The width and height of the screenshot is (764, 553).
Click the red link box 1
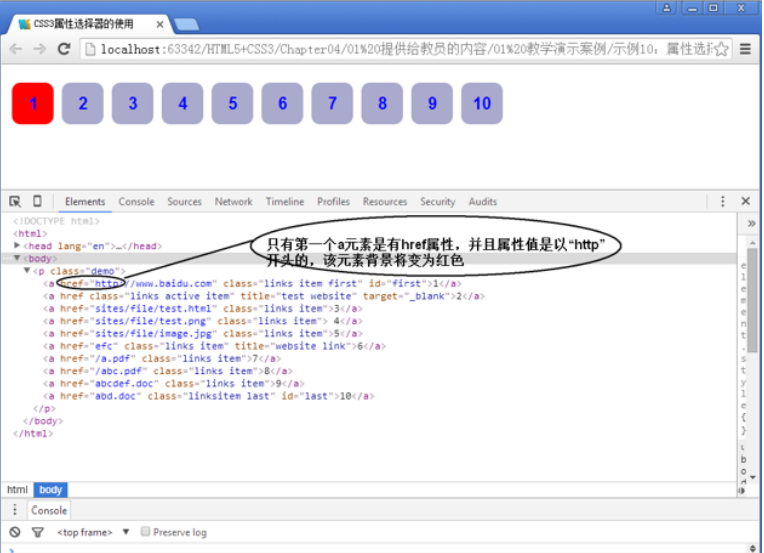click(x=33, y=103)
